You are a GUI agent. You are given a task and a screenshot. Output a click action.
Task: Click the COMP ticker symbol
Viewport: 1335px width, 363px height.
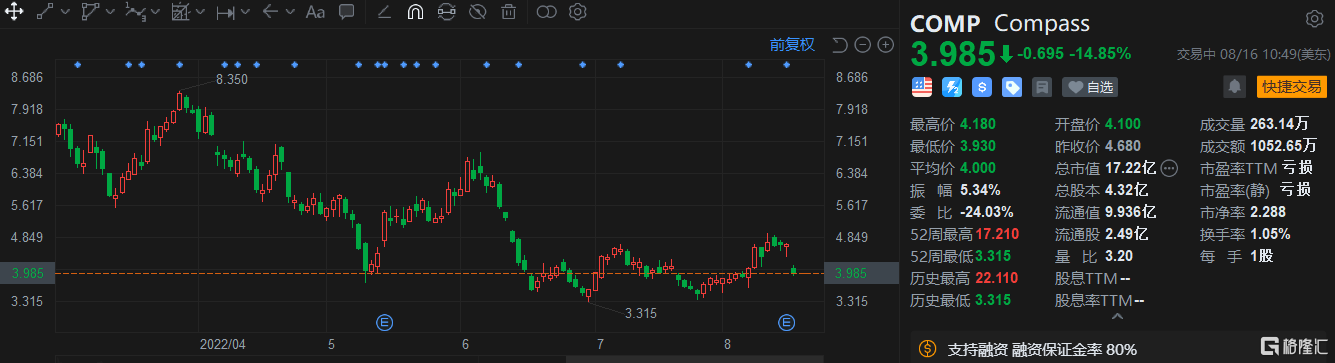click(x=946, y=23)
